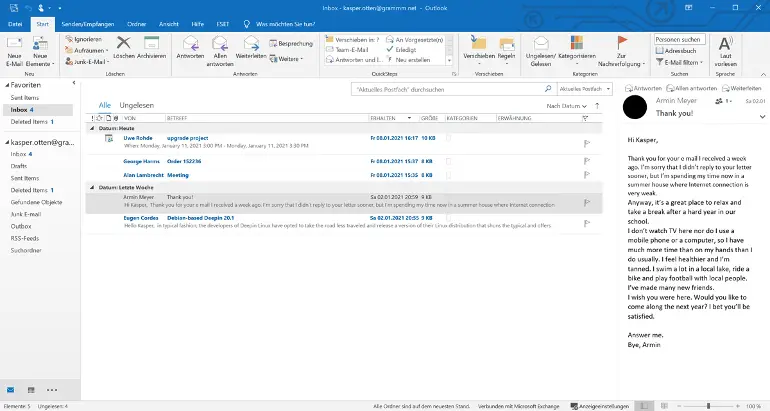Click Allen antworten icon in ribbon
This screenshot has height=411, width=770.
click(220, 45)
